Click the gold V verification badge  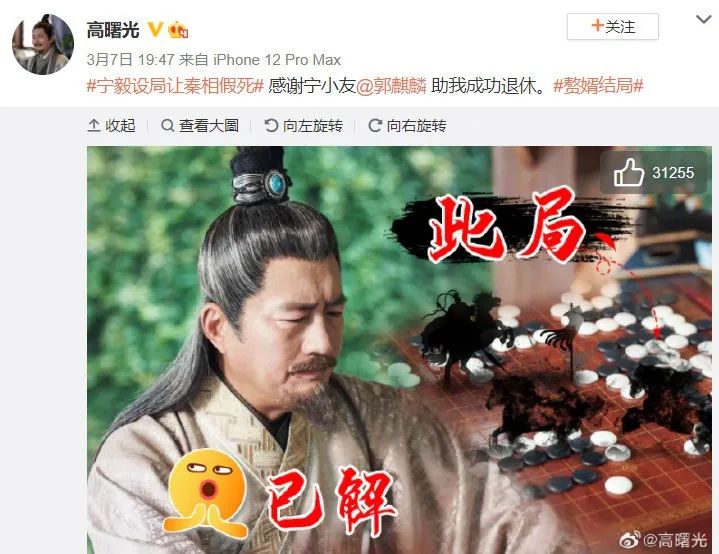[x=155, y=30]
